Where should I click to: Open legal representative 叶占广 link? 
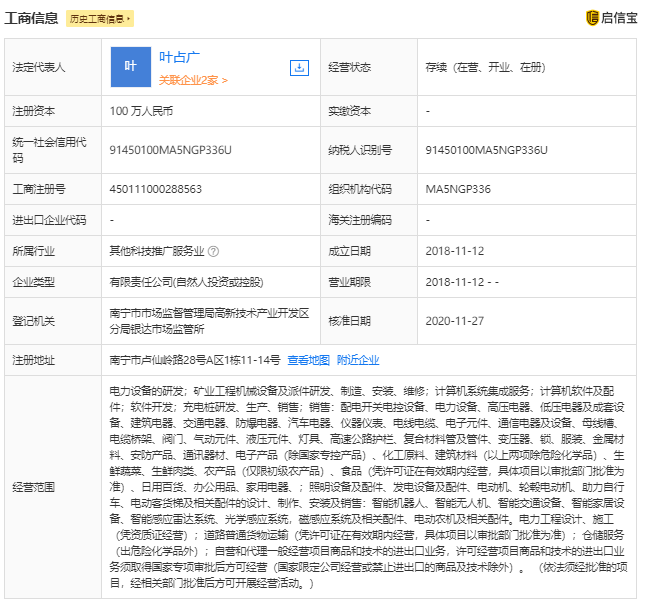point(180,57)
